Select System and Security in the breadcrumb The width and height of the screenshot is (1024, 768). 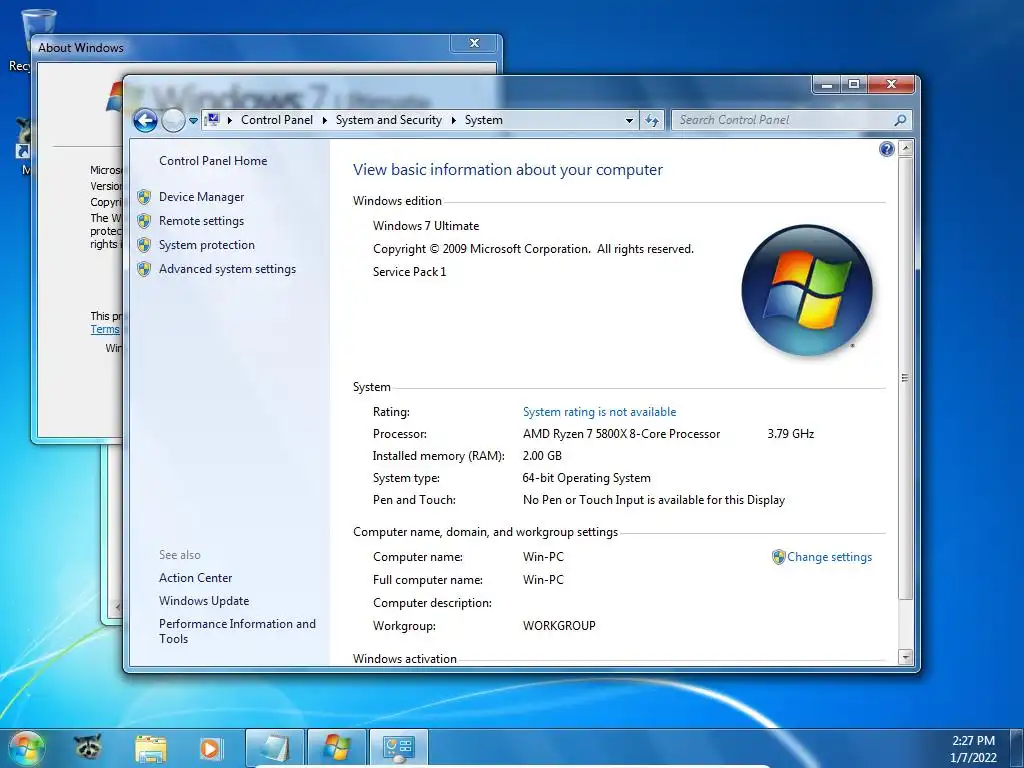tap(389, 120)
